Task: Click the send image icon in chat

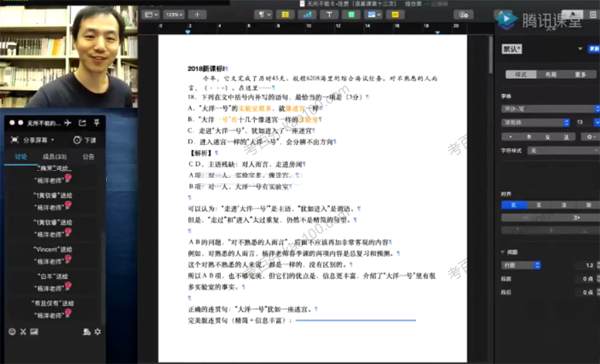Action: point(34,331)
